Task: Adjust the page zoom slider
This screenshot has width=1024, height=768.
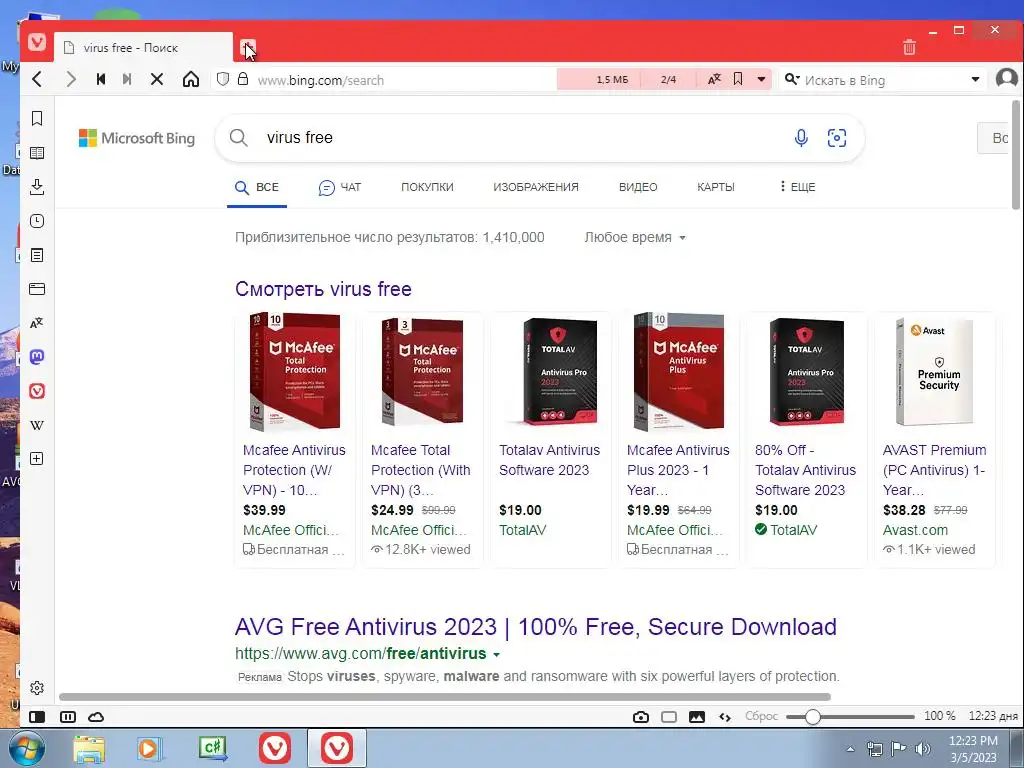Action: [812, 717]
